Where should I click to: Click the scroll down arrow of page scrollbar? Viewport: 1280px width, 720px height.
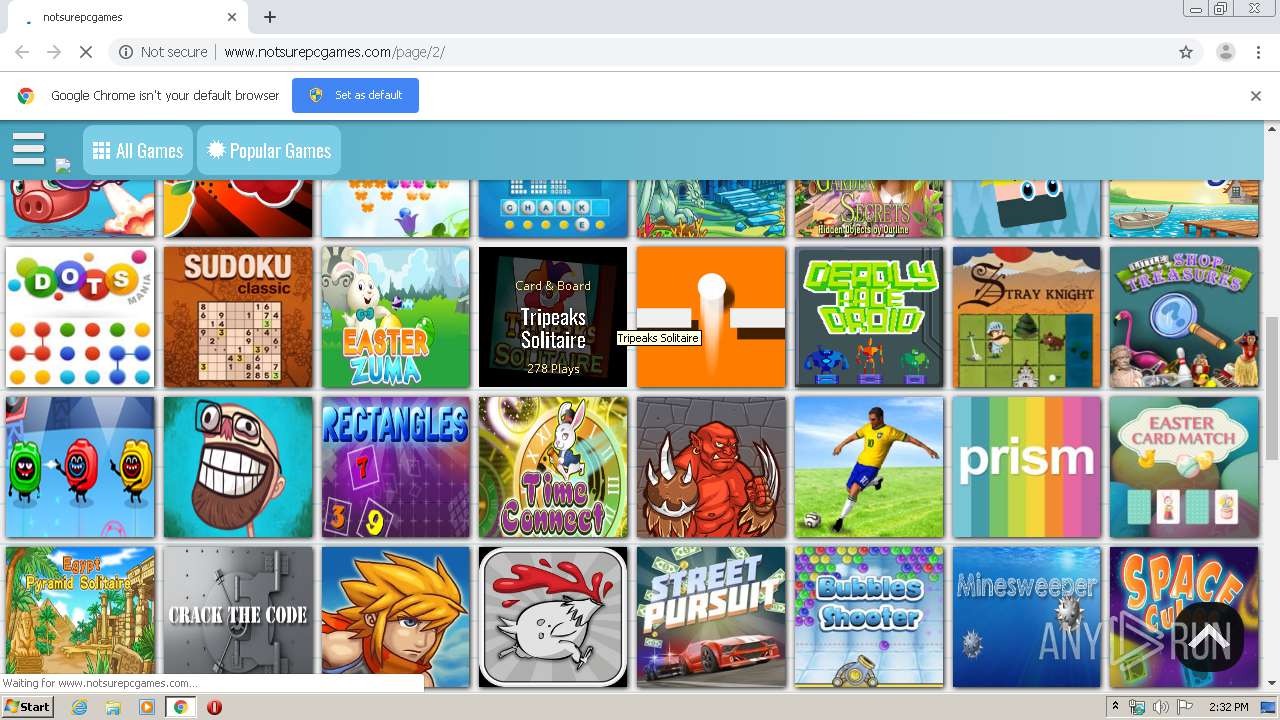[1272, 684]
